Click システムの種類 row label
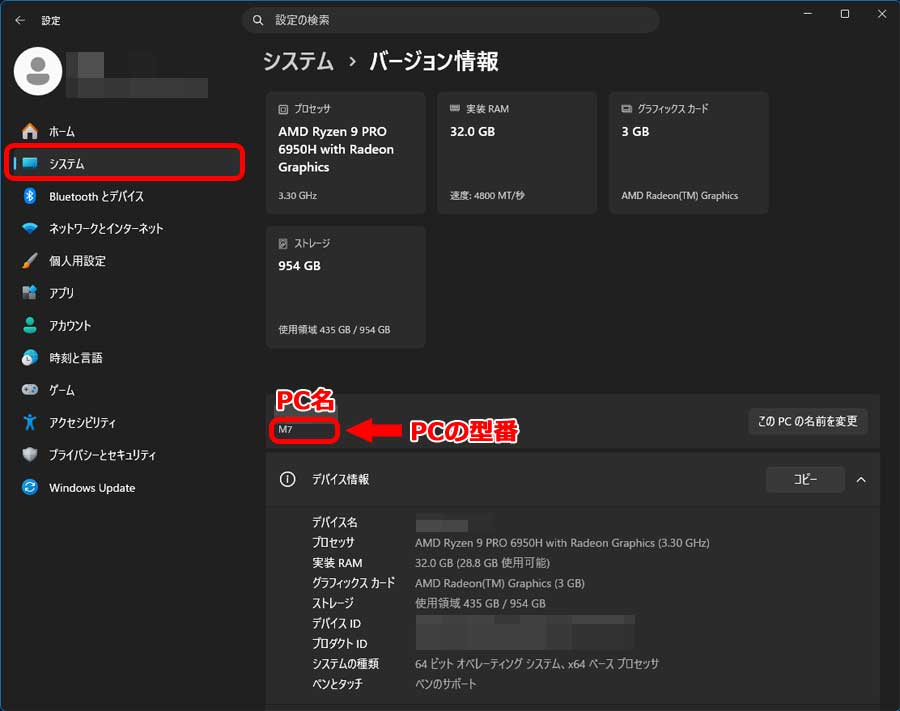The image size is (900, 711). pos(346,664)
